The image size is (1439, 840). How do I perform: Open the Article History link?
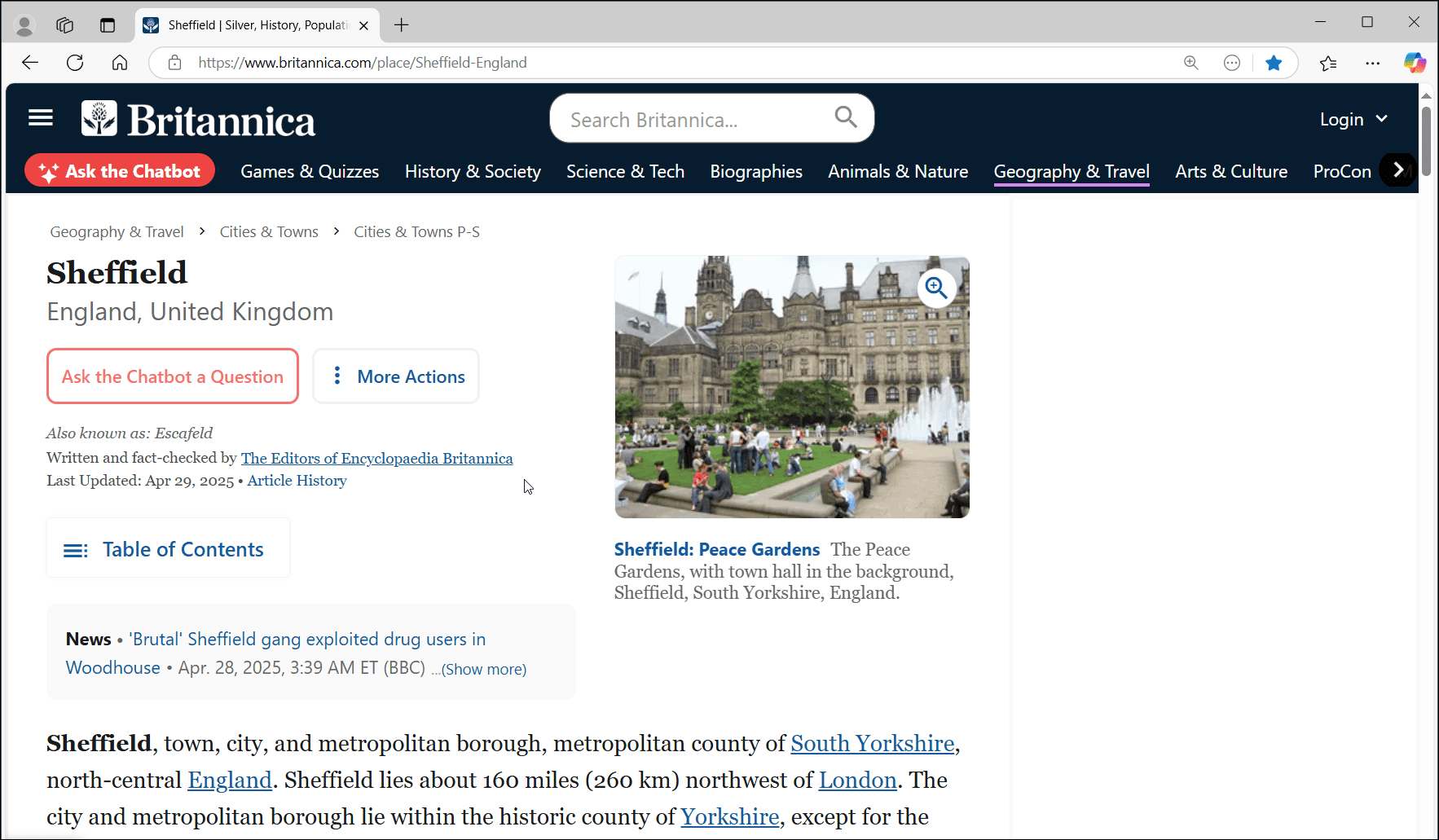(x=297, y=481)
